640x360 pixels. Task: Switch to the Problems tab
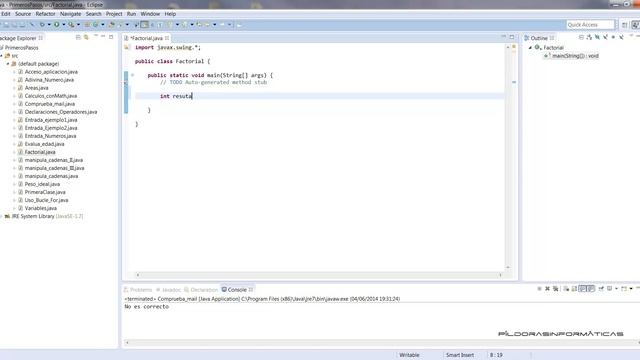pos(138,289)
